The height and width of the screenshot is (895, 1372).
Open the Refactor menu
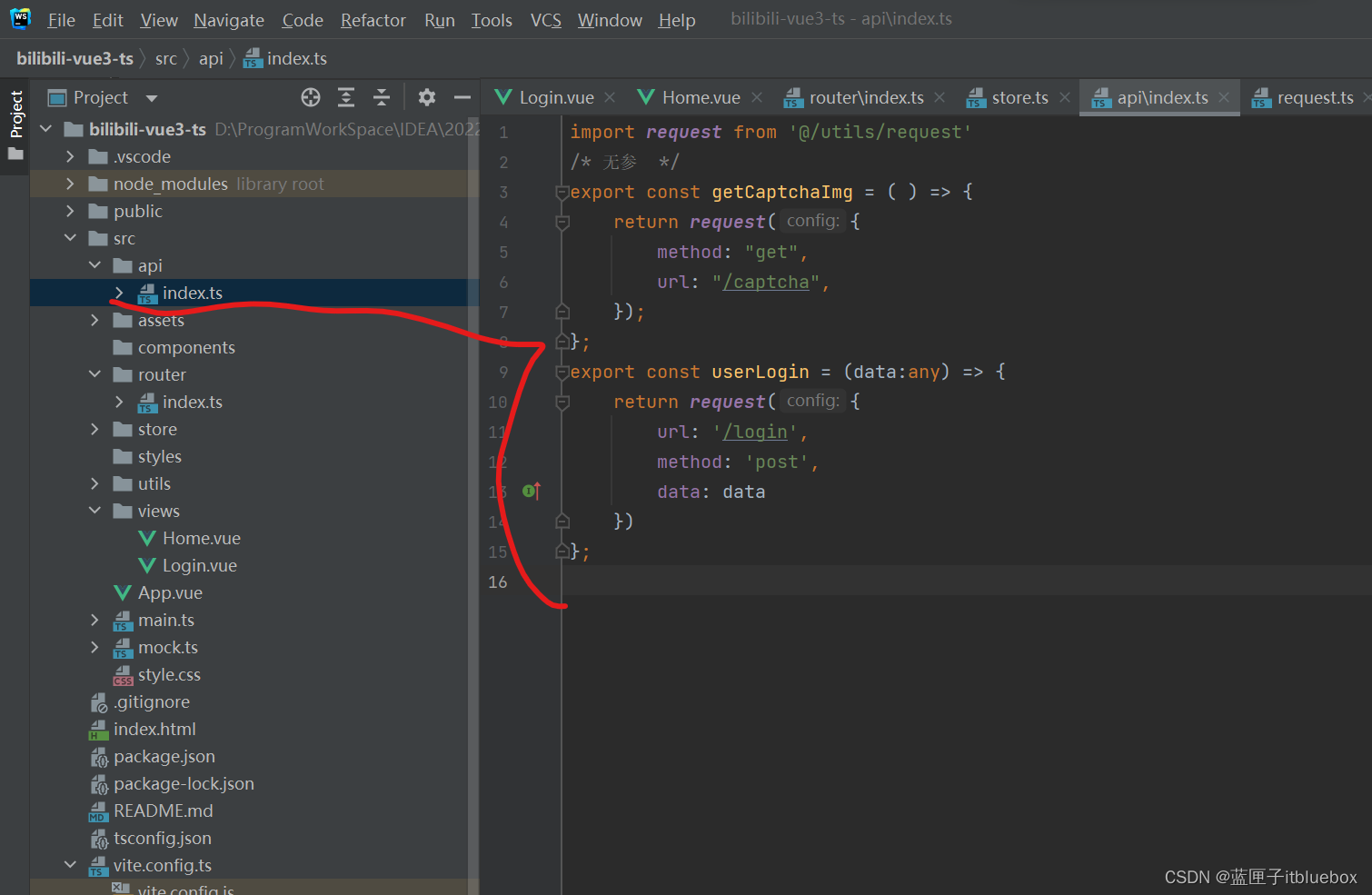point(373,20)
